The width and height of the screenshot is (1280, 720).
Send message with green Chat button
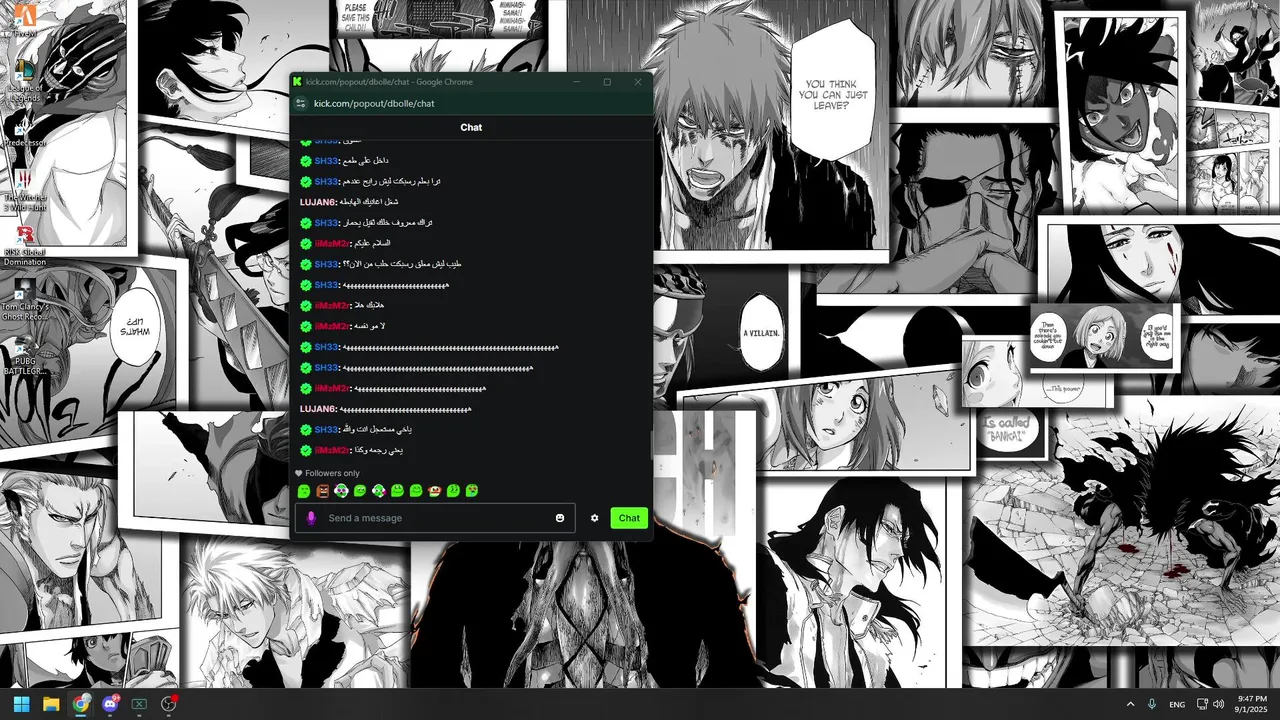(629, 518)
